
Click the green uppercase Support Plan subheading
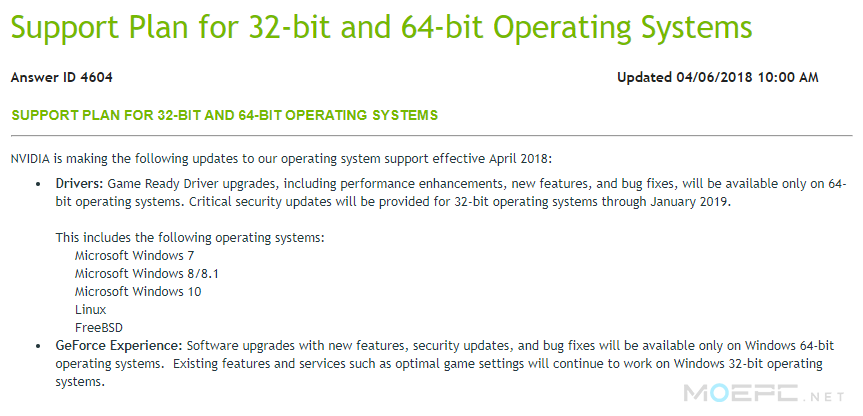225,116
